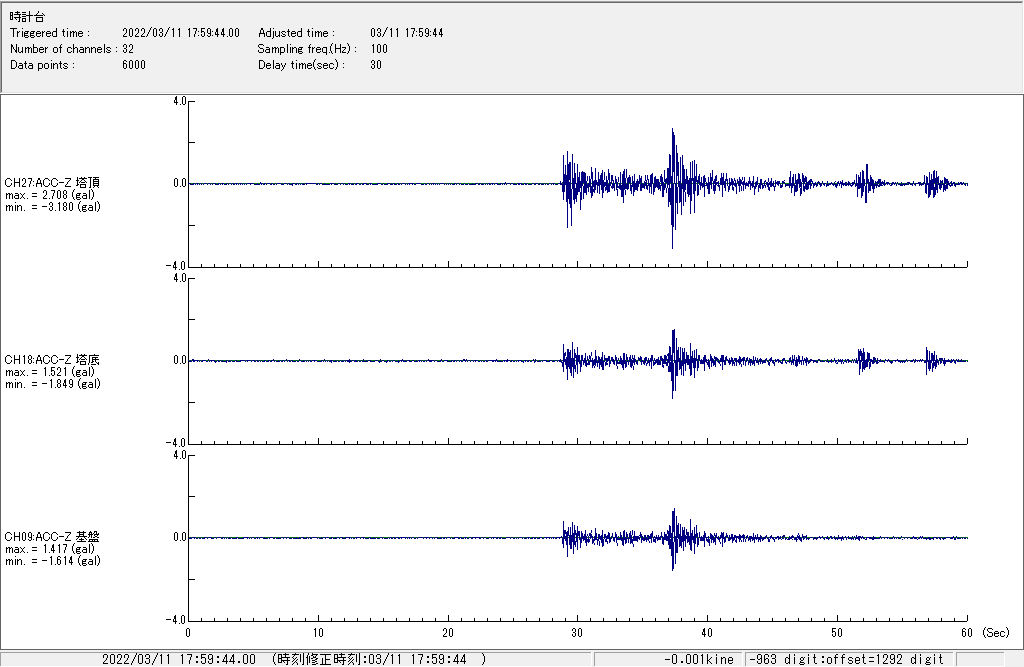Click the 30 second tick on time axis

577,633
